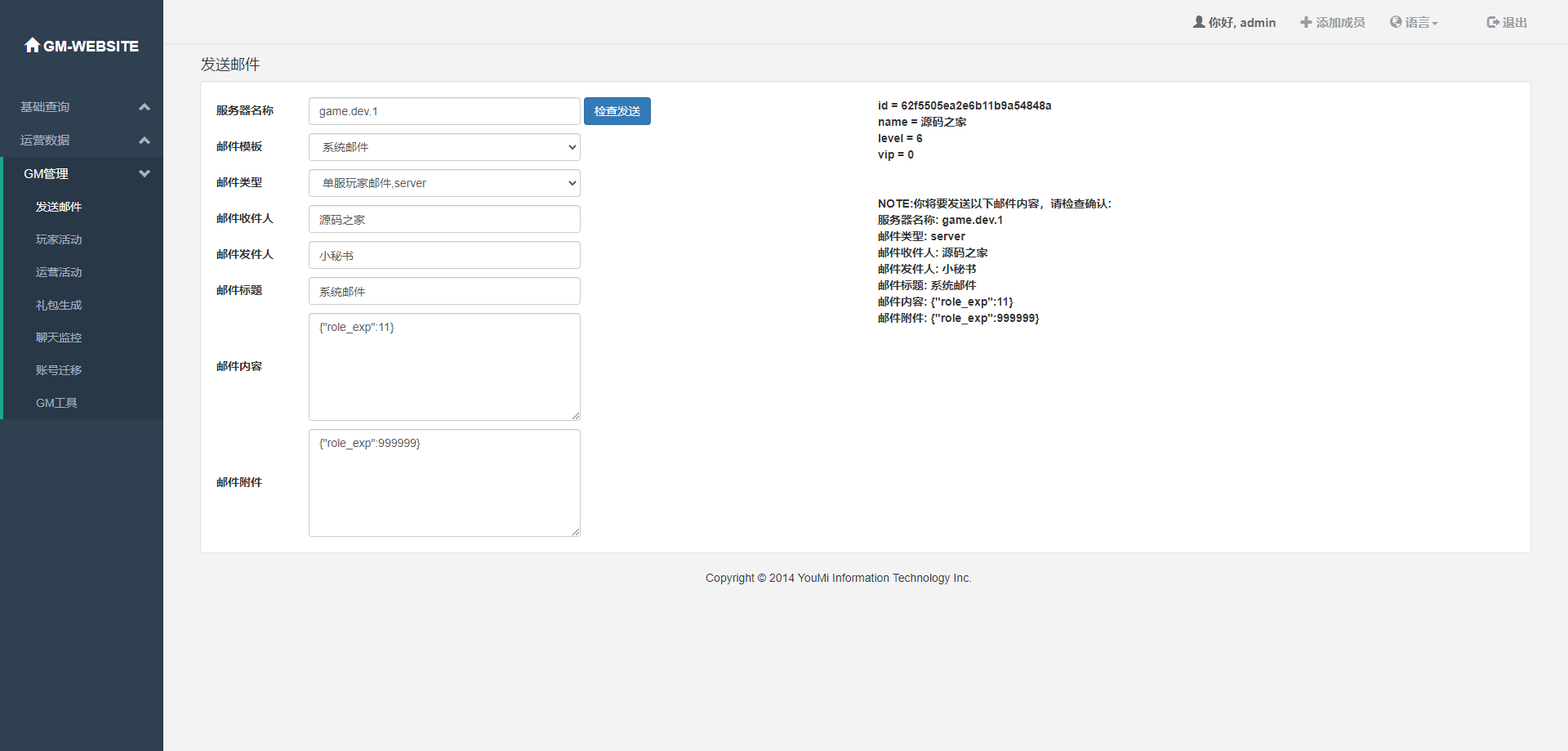Image resolution: width=1568 pixels, height=751 pixels.
Task: Open the 语言 language menu caret
Action: pos(1435,24)
